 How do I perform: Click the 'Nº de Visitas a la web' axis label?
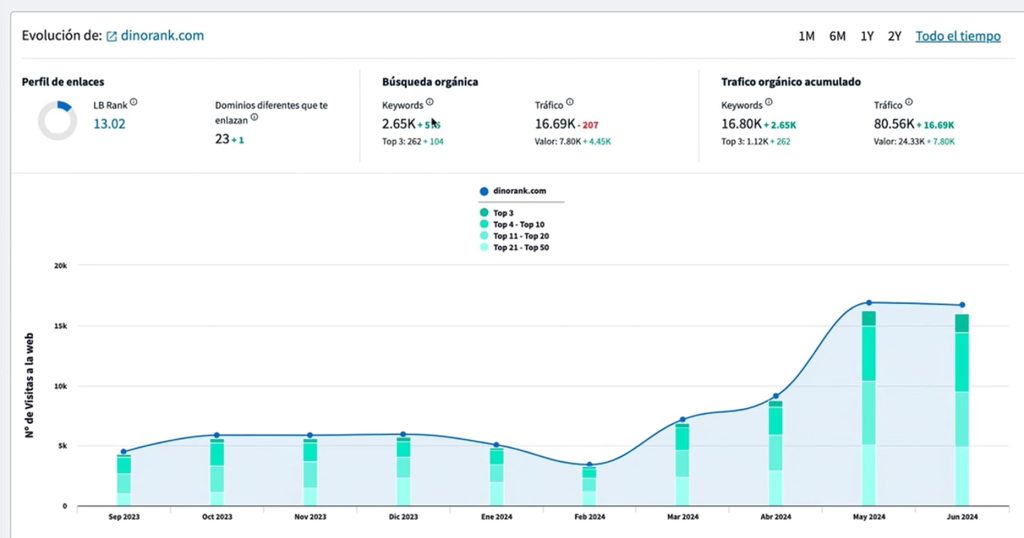29,385
